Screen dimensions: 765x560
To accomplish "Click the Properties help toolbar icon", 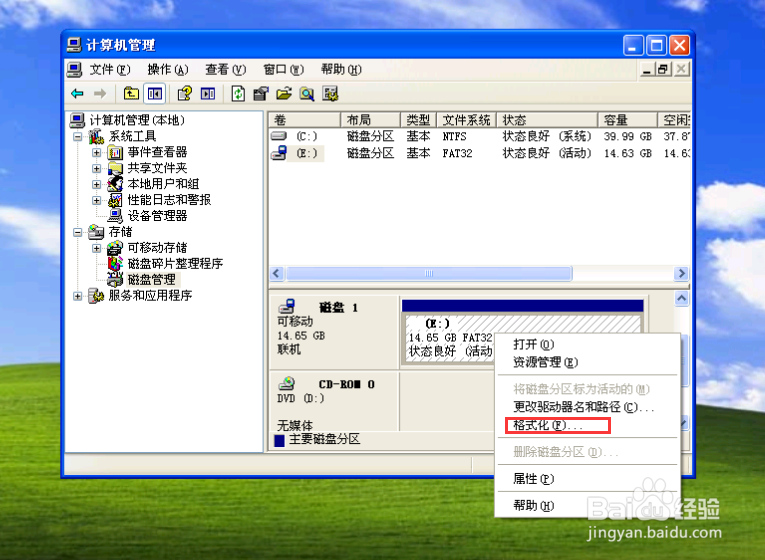I will [x=184, y=93].
